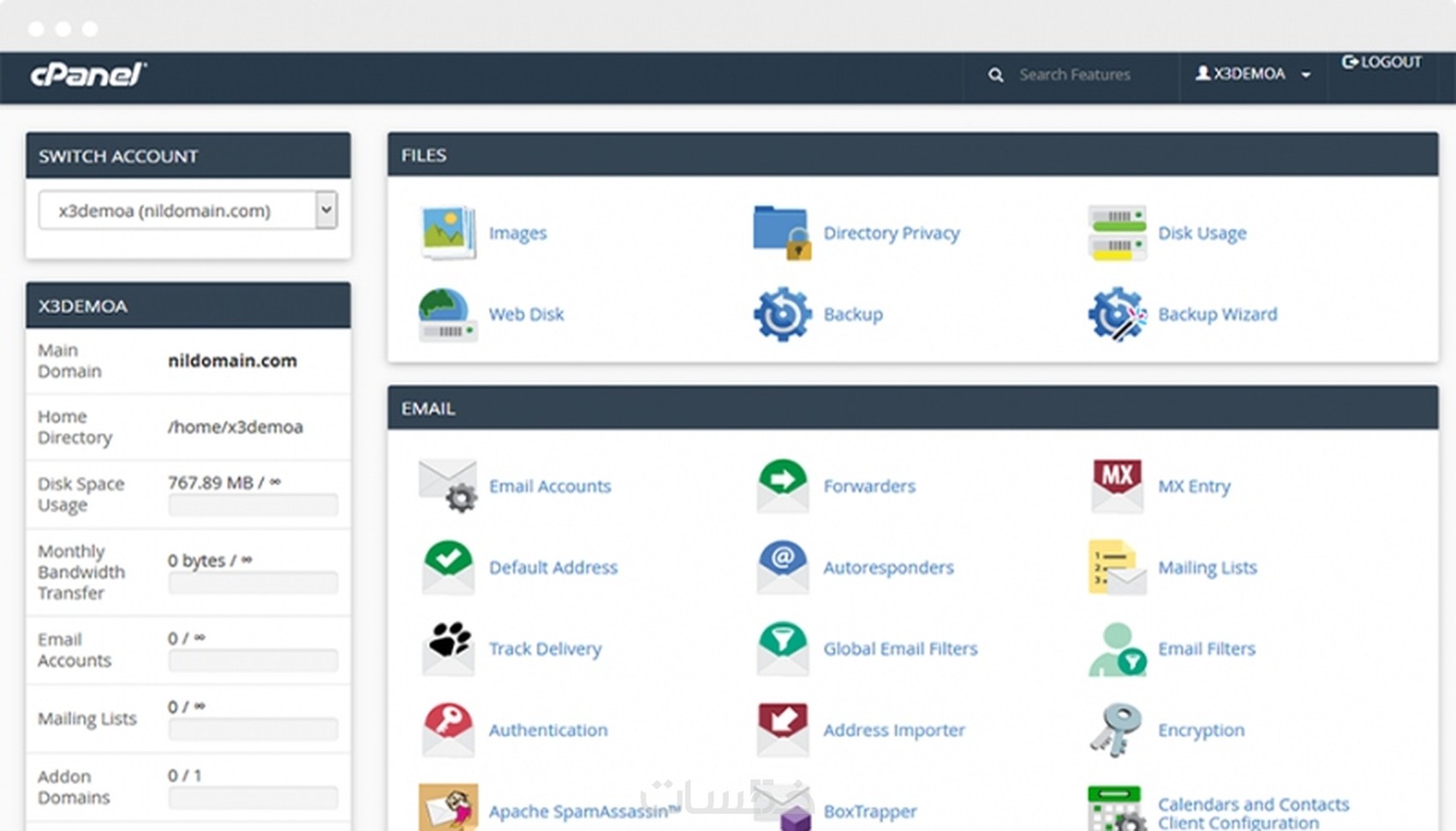Click the search magnifier icon

pyautogui.click(x=995, y=75)
